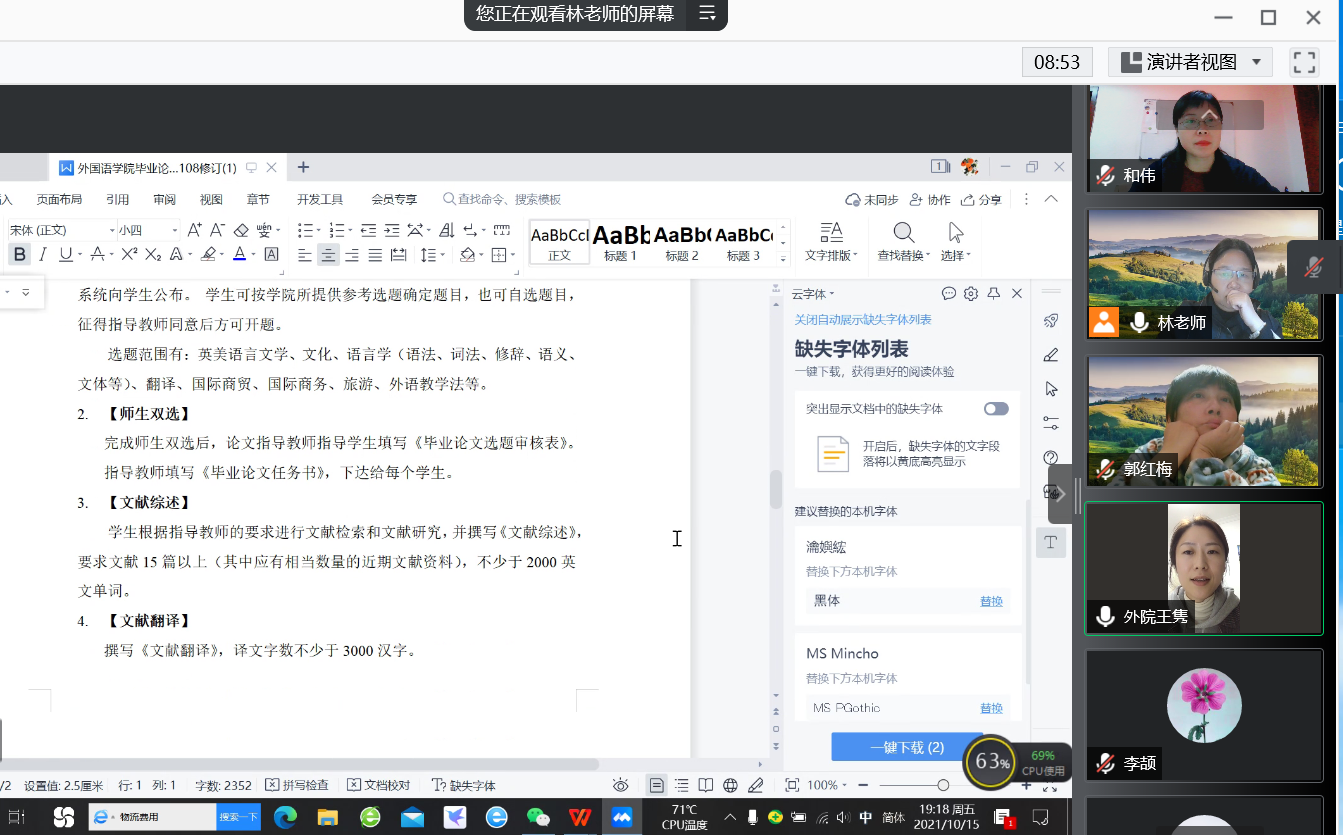Screen dimensions: 1343x835
Task: Click 替换 link next to 黑体
Action: click(x=991, y=601)
